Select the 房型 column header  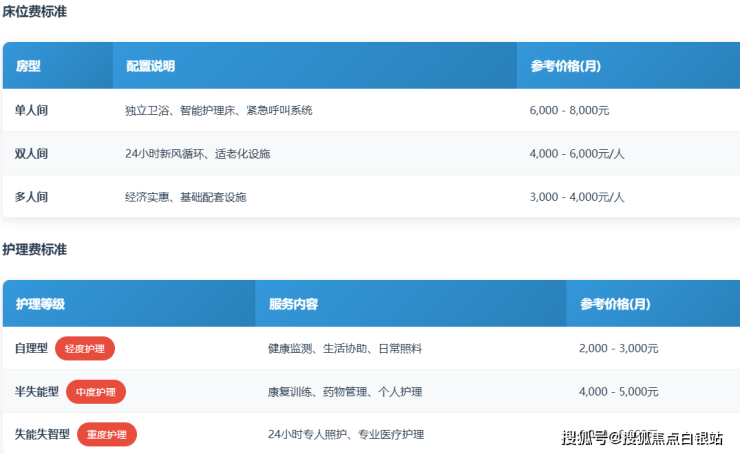click(29, 66)
